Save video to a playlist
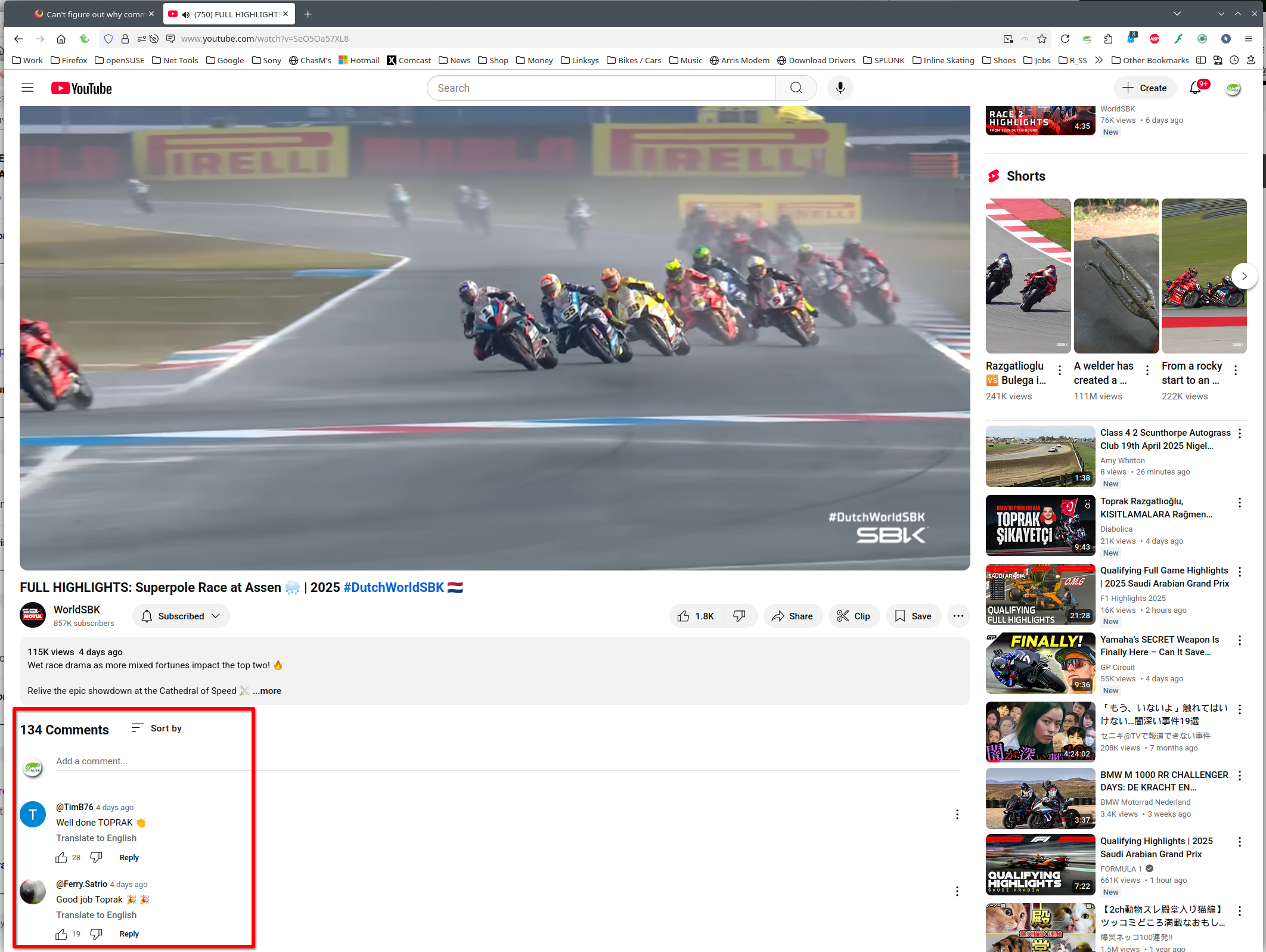The image size is (1266, 952). 913,616
